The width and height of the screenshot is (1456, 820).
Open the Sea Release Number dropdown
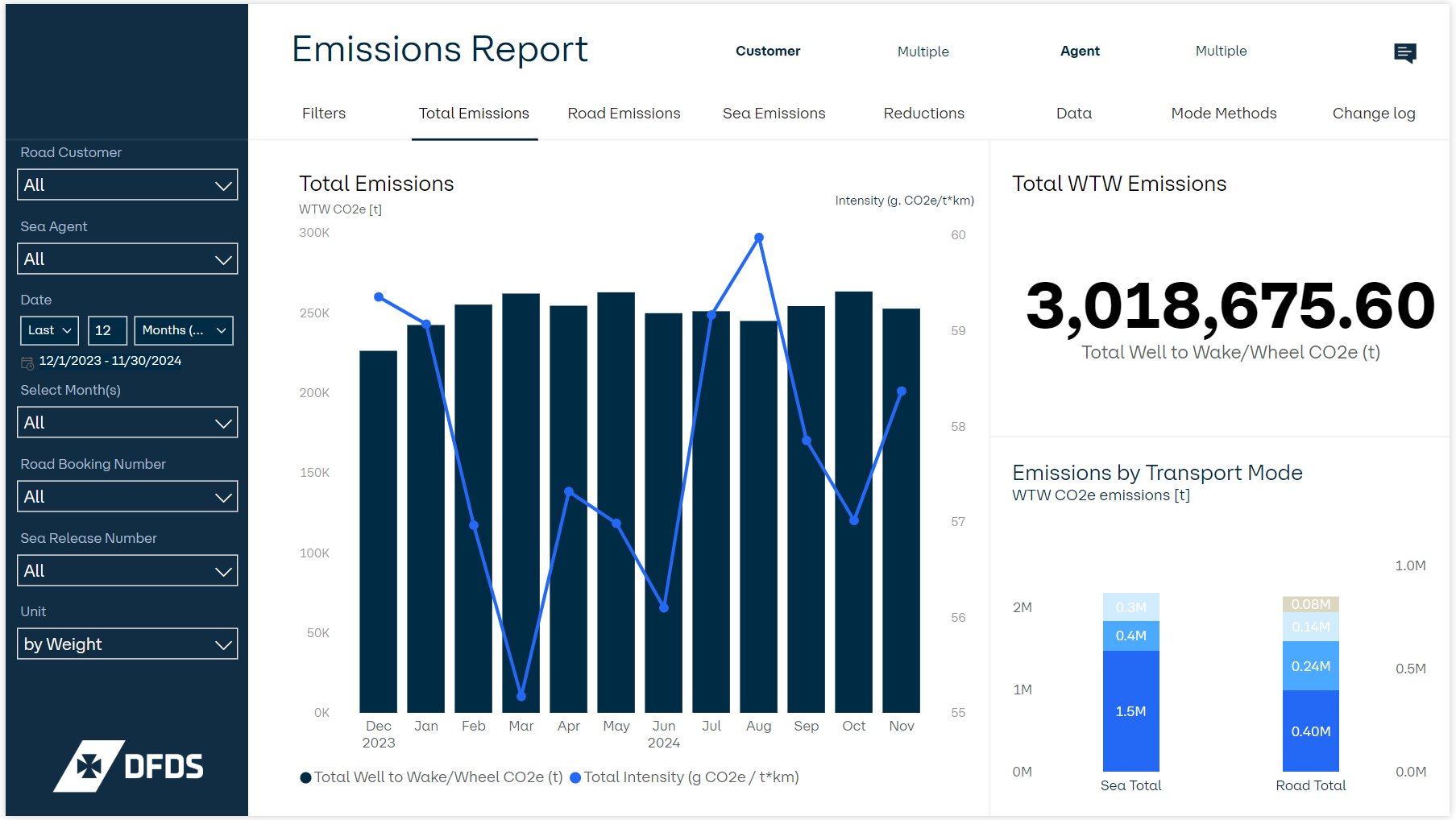[127, 570]
